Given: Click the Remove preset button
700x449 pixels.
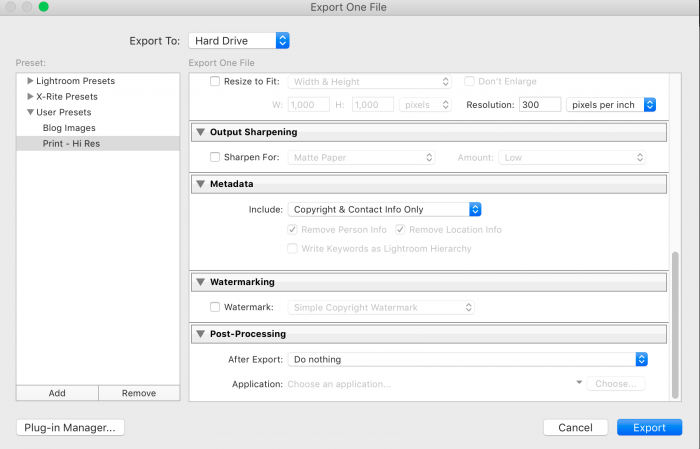Looking at the screenshot, I should coord(139,393).
